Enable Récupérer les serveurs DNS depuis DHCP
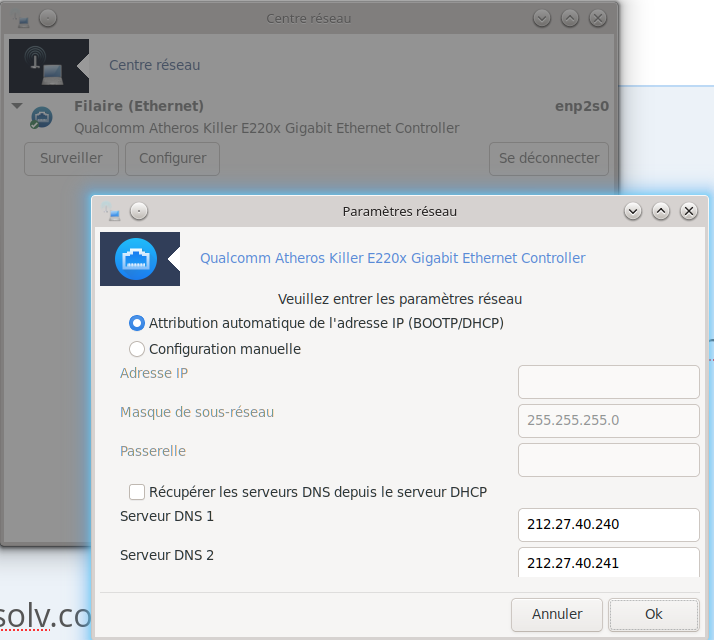The image size is (714, 640). [137, 492]
